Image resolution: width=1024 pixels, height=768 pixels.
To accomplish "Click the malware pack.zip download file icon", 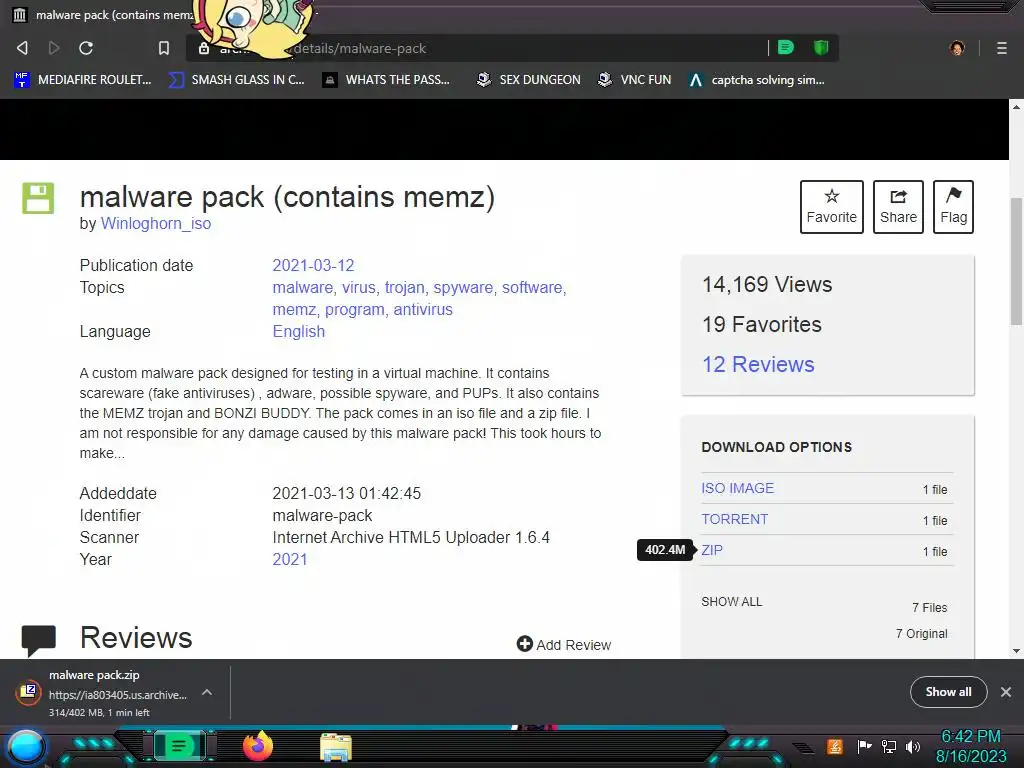I will (29, 692).
